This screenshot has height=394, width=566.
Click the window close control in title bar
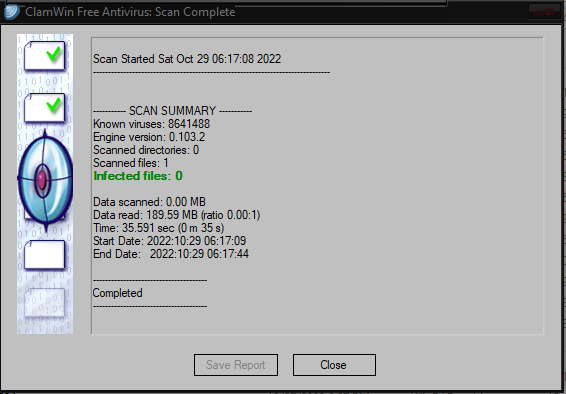click(x=545, y=12)
